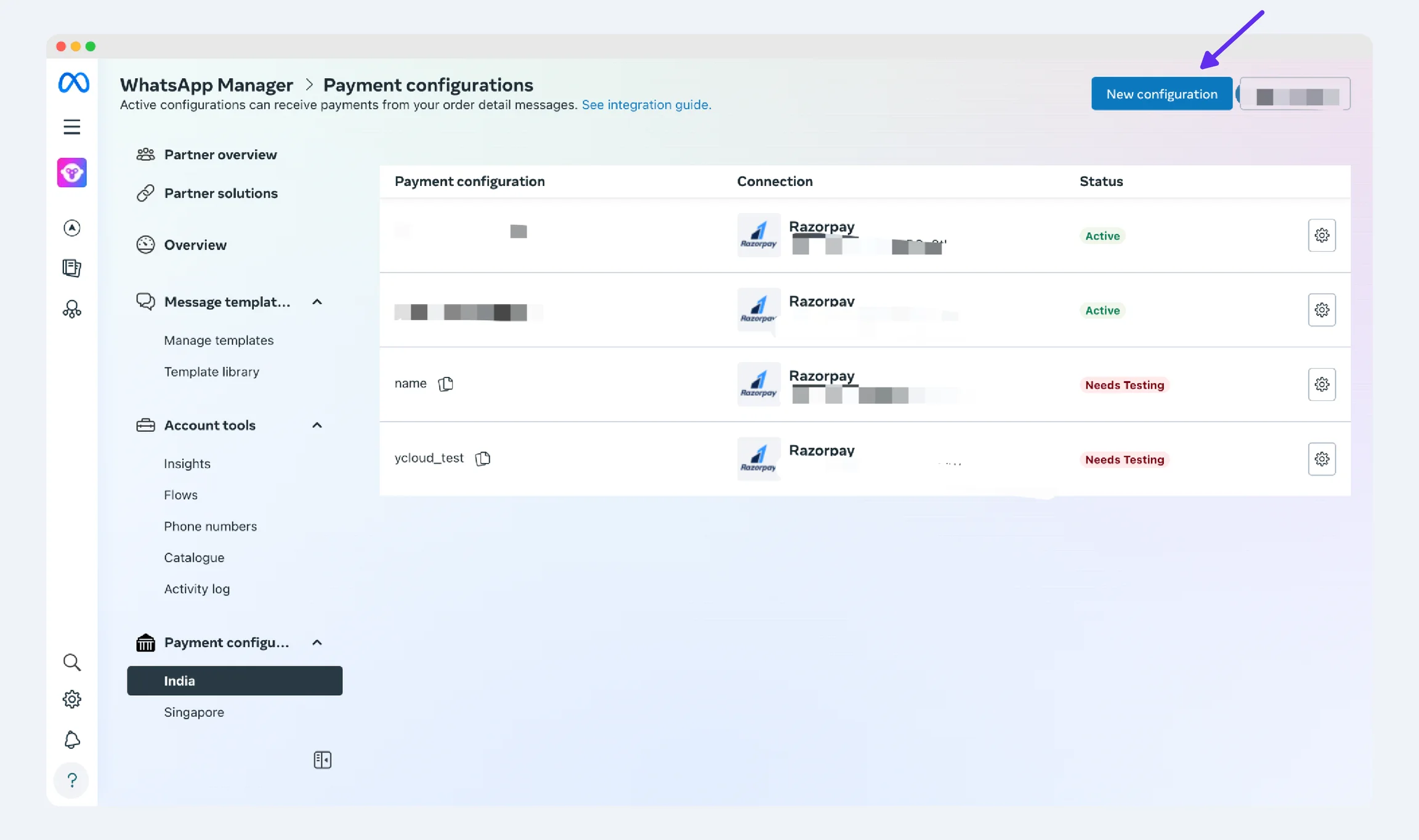Collapse the Message templates section
This screenshot has width=1419, height=840.
(x=317, y=302)
